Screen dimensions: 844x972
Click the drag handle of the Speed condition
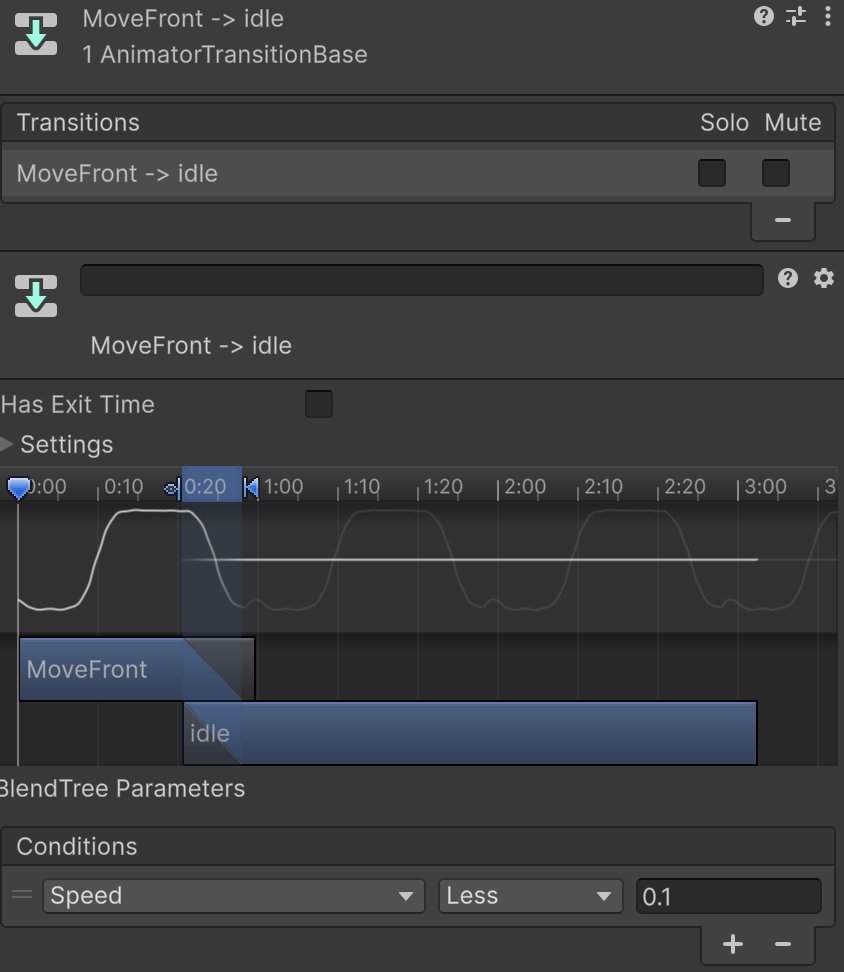(x=22, y=894)
